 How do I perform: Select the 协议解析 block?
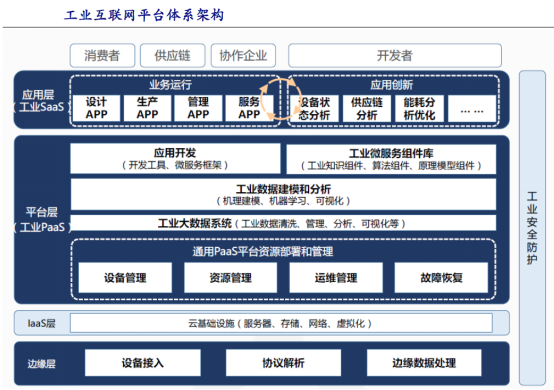coord(283,363)
